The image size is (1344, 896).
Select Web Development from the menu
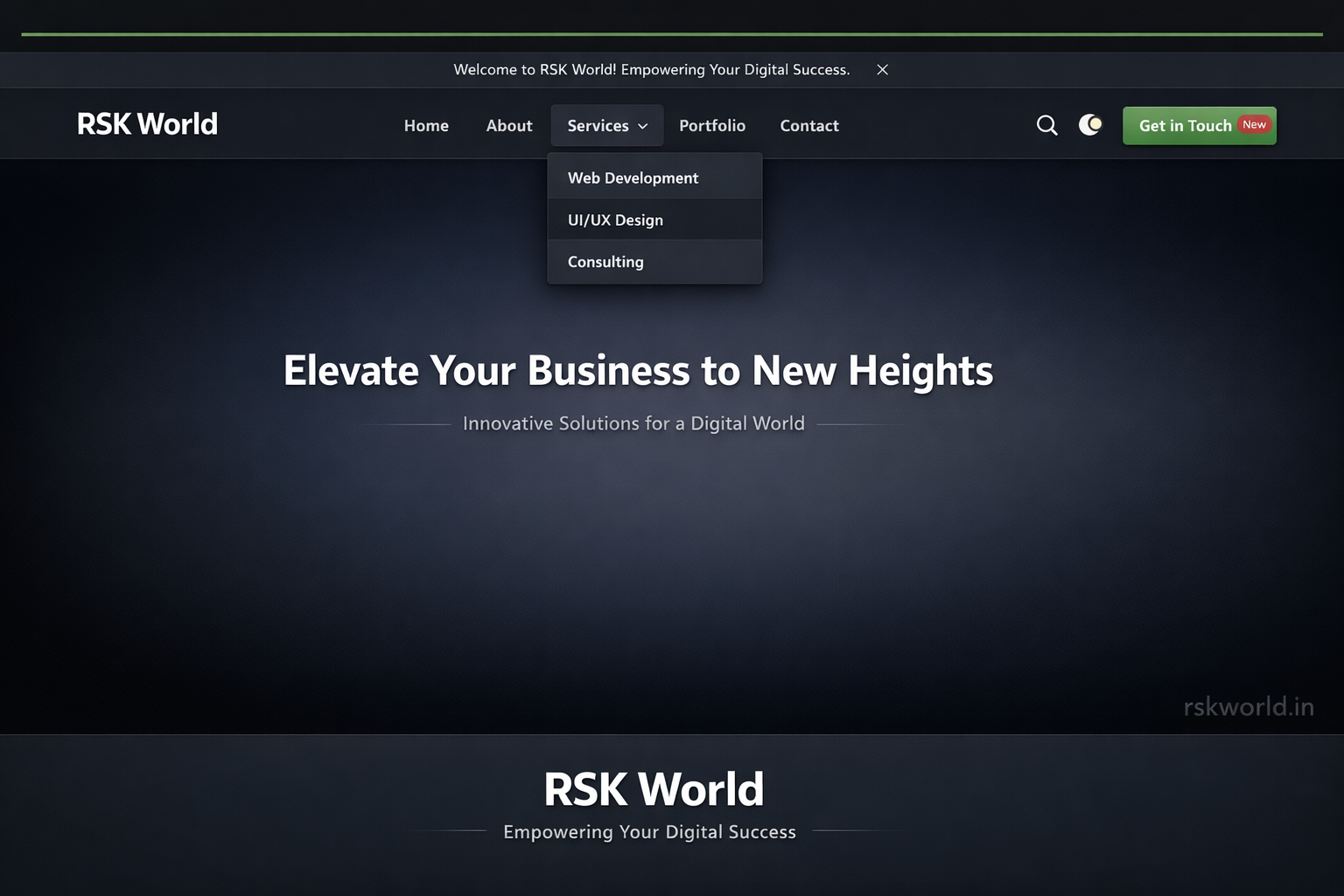pyautogui.click(x=633, y=178)
